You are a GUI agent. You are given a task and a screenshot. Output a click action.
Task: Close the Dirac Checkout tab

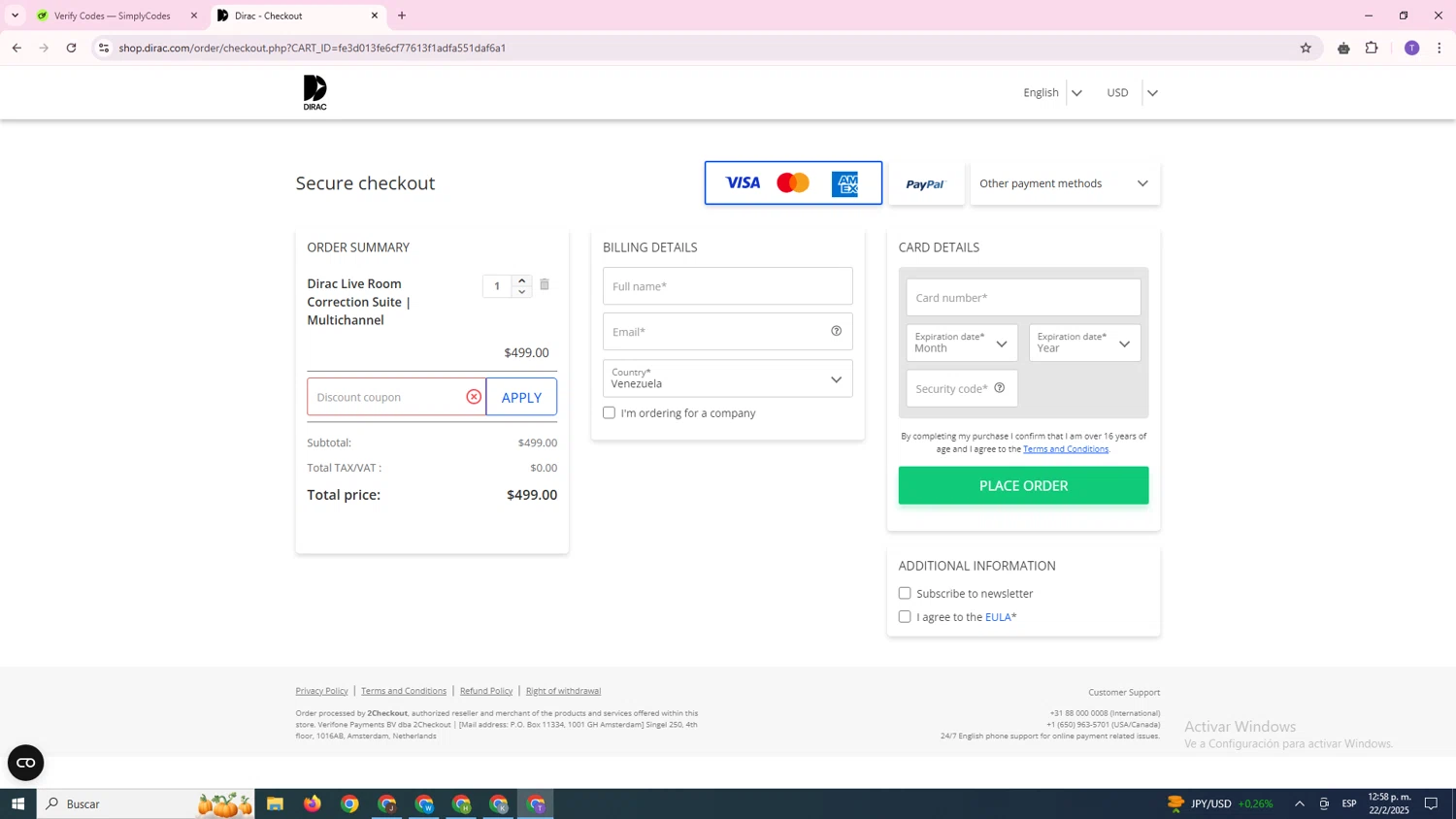tap(375, 16)
